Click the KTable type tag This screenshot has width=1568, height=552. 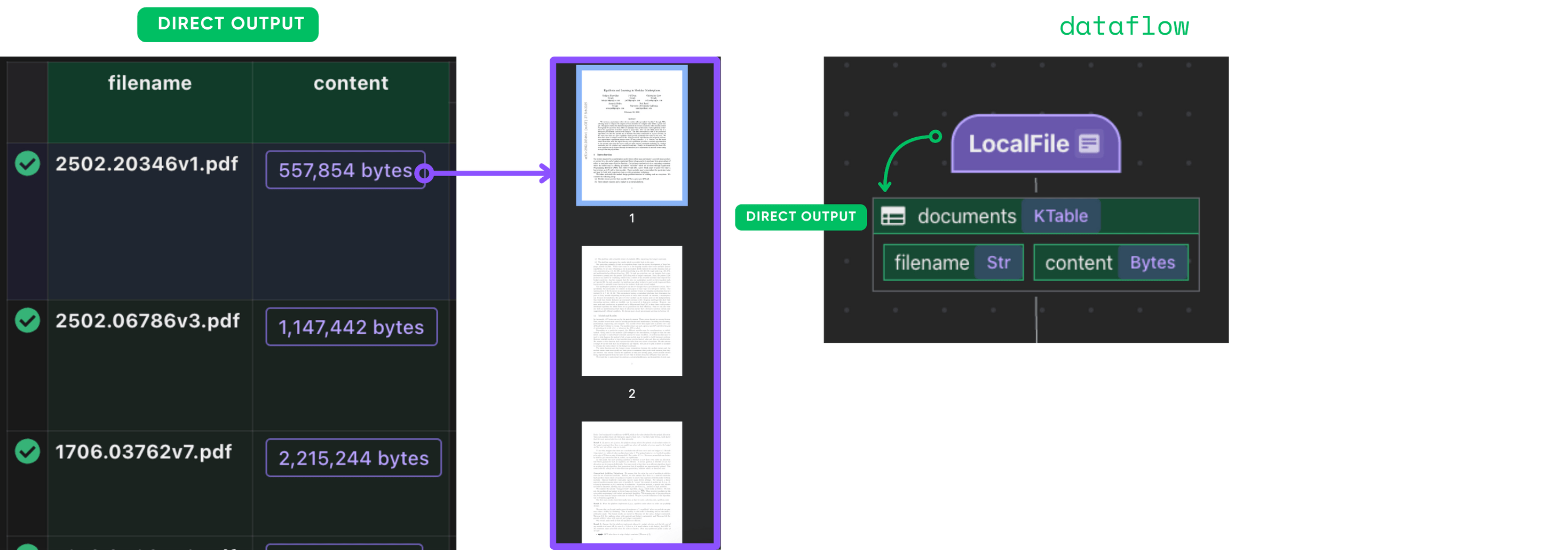1060,216
